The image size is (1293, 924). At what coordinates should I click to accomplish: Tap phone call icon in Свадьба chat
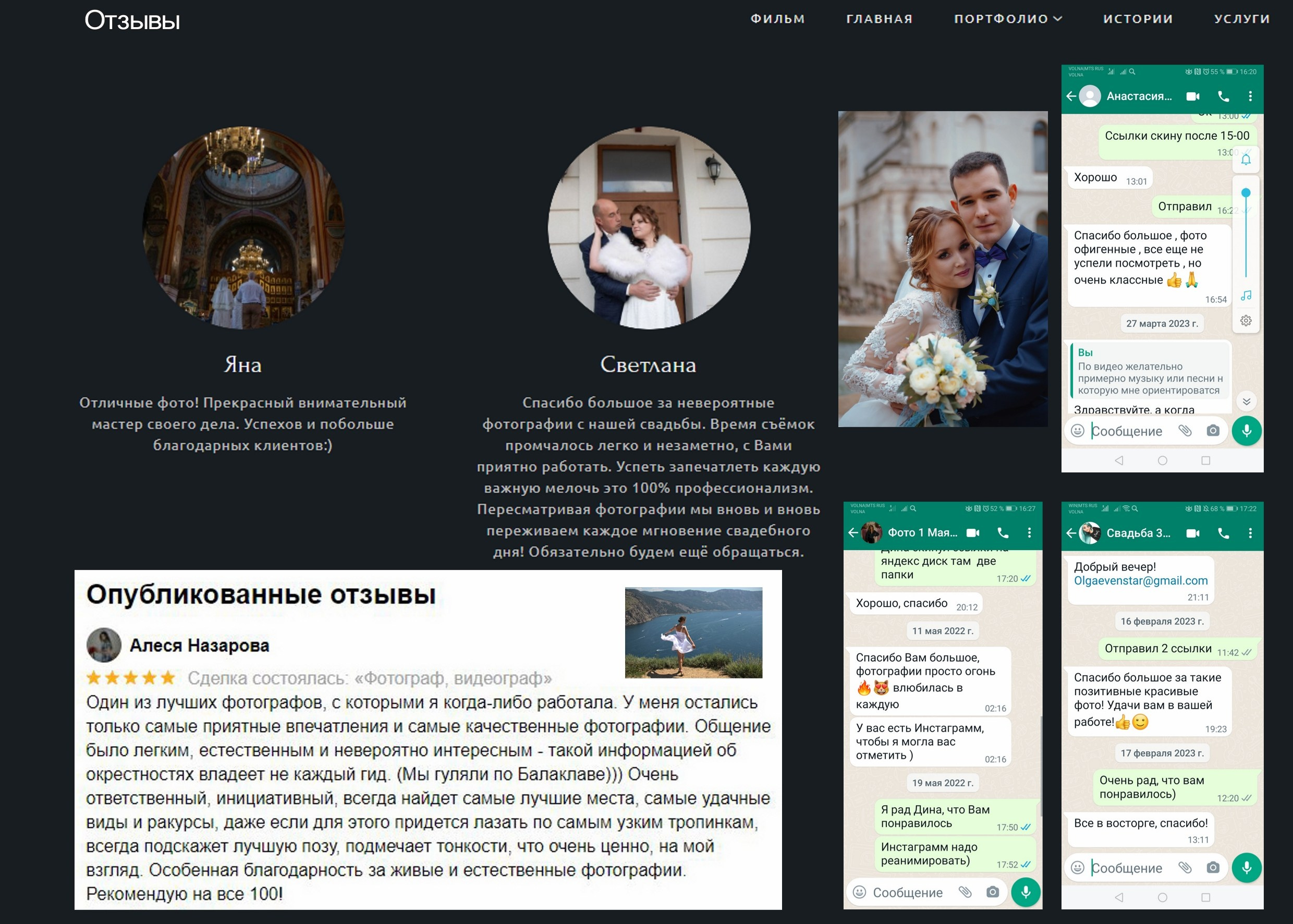tap(1223, 533)
